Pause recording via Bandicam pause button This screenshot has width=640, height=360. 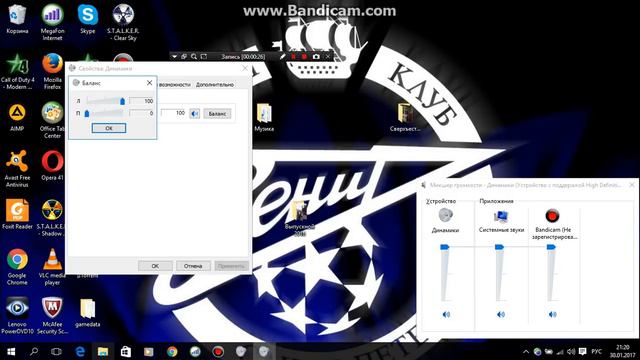(x=293, y=57)
